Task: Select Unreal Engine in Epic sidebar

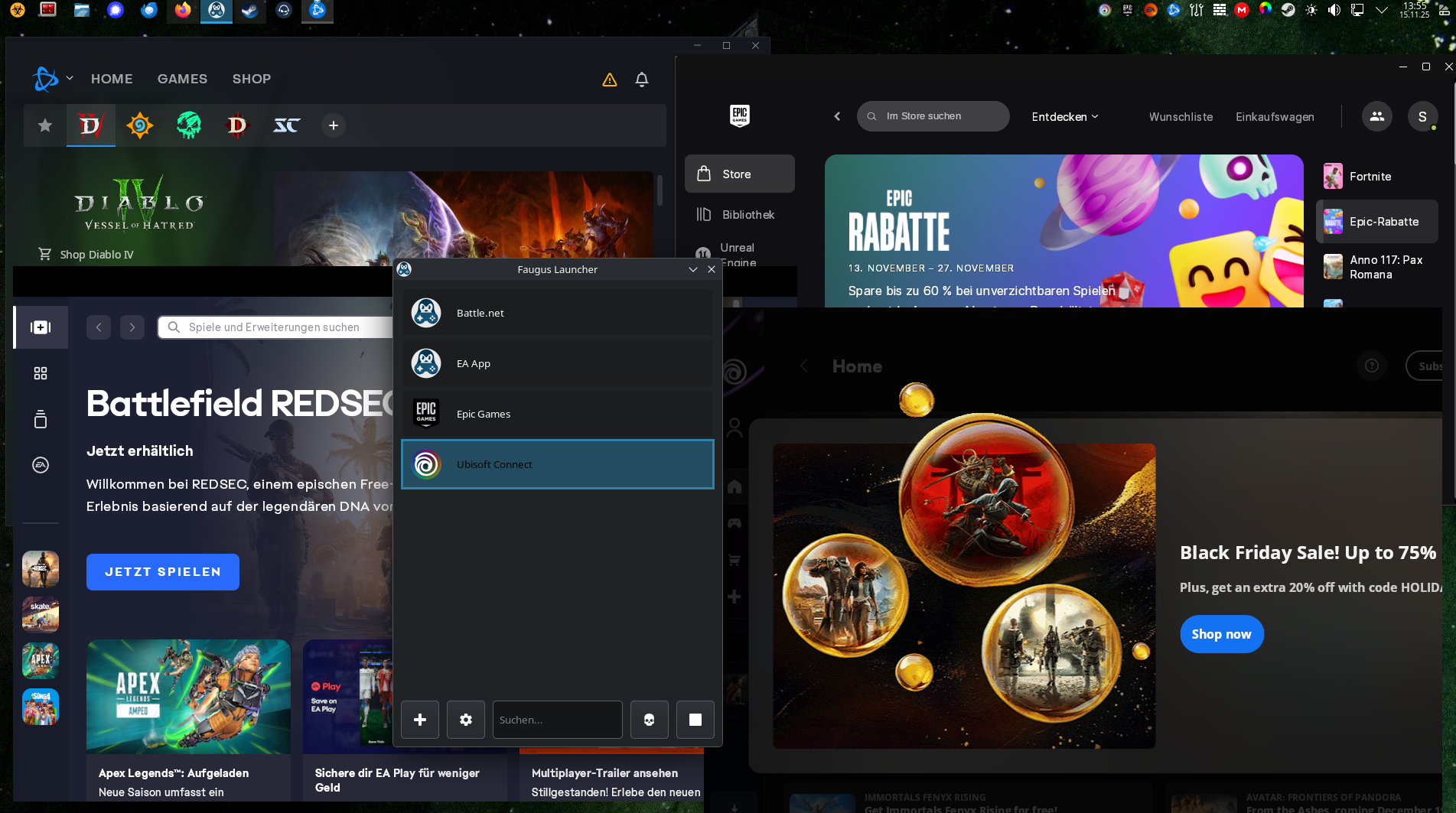Action: [x=740, y=254]
